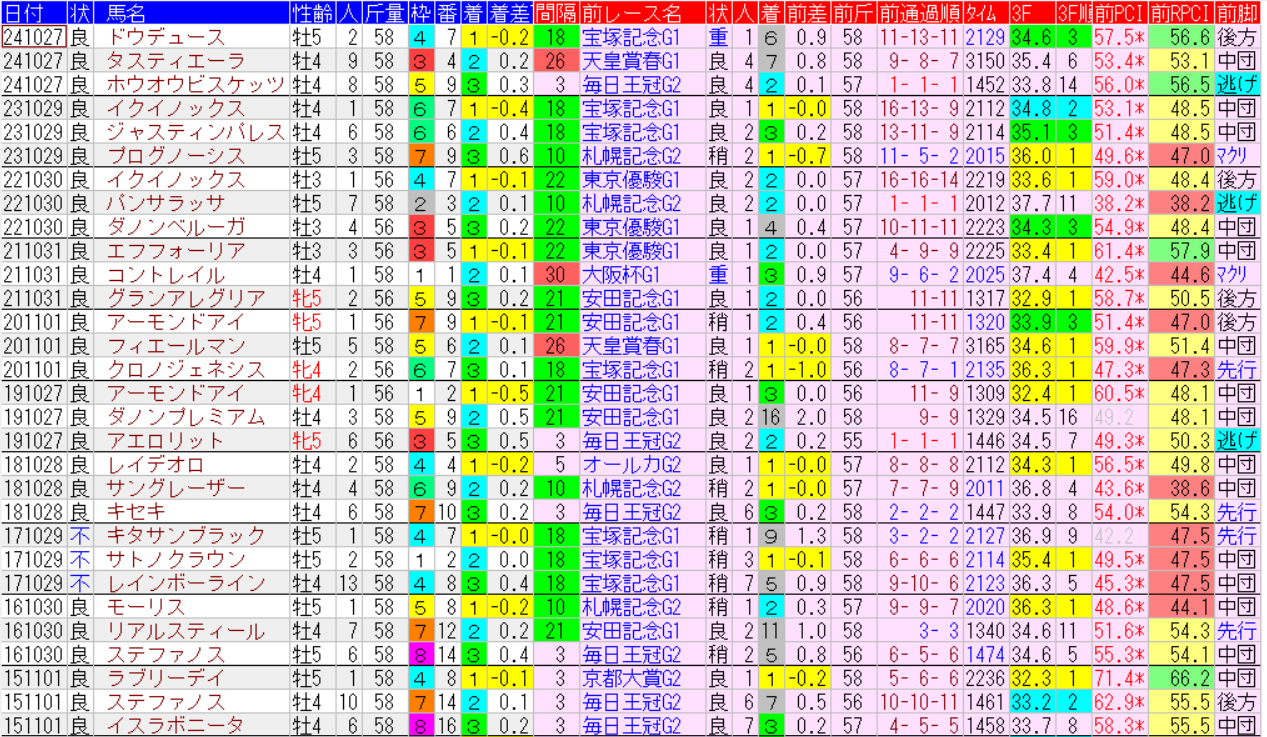This screenshot has height=737, width=1267.
Task: Select the 前PCI column header
Action: pos(1118,13)
